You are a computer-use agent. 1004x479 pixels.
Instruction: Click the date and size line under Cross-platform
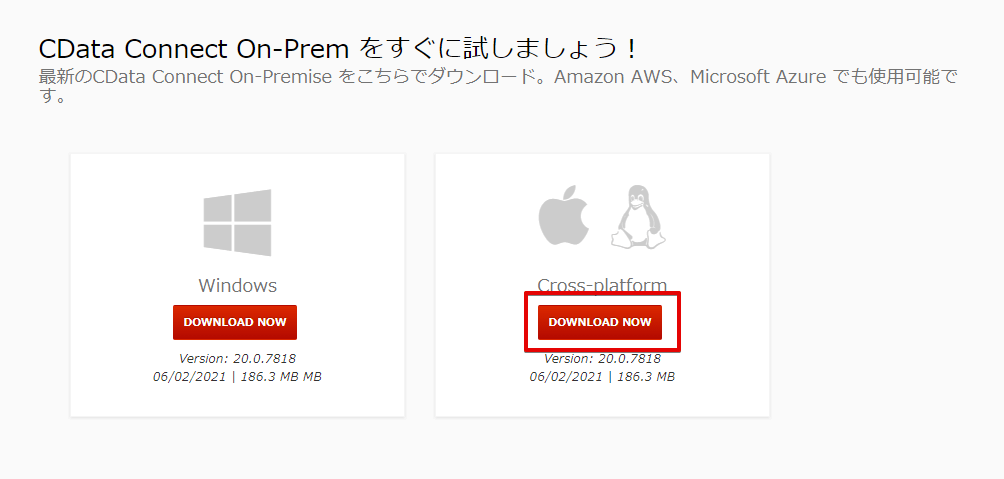coord(602,376)
